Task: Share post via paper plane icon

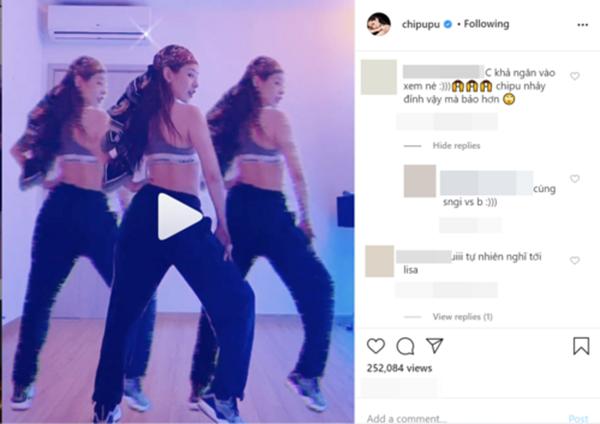Action: point(435,346)
